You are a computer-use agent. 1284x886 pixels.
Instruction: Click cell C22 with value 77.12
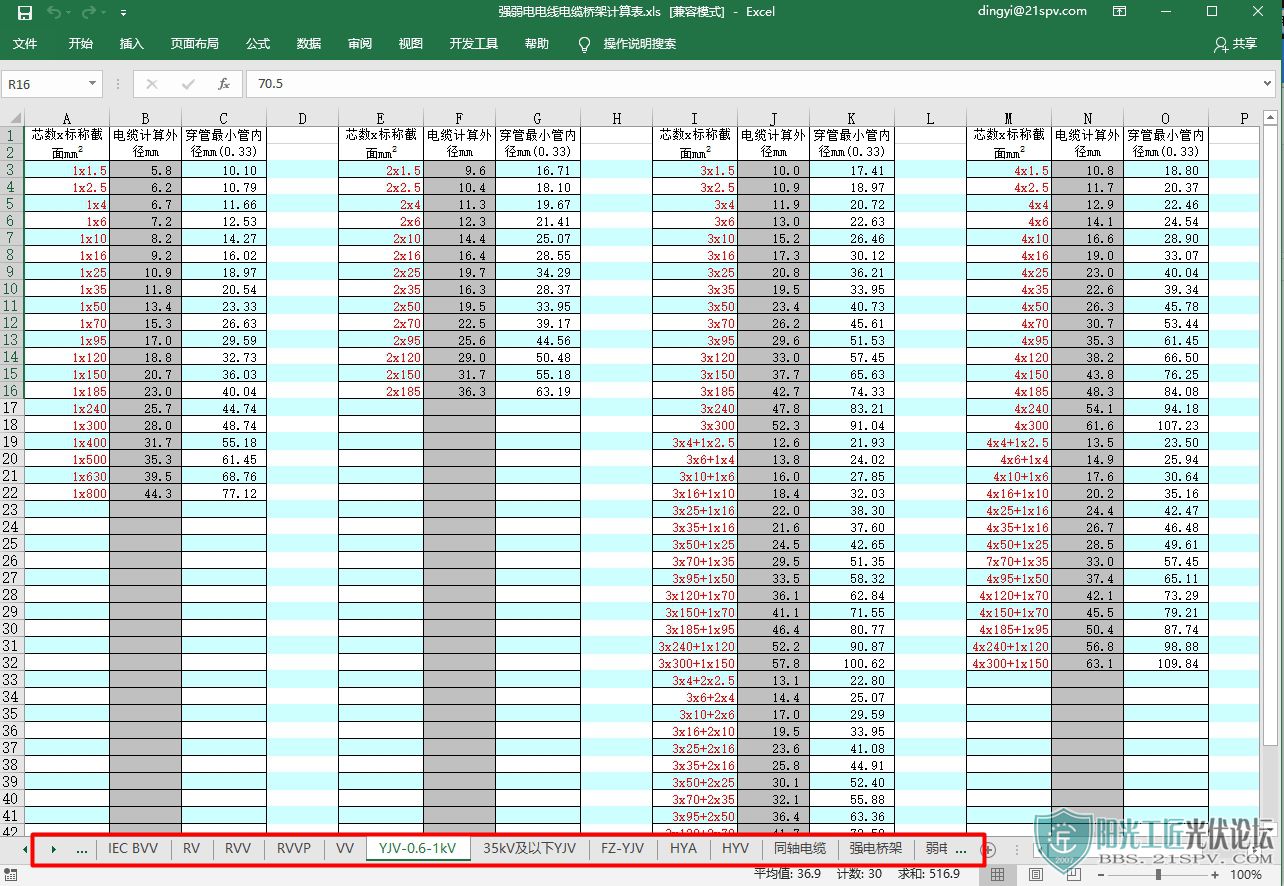pyautogui.click(x=224, y=493)
